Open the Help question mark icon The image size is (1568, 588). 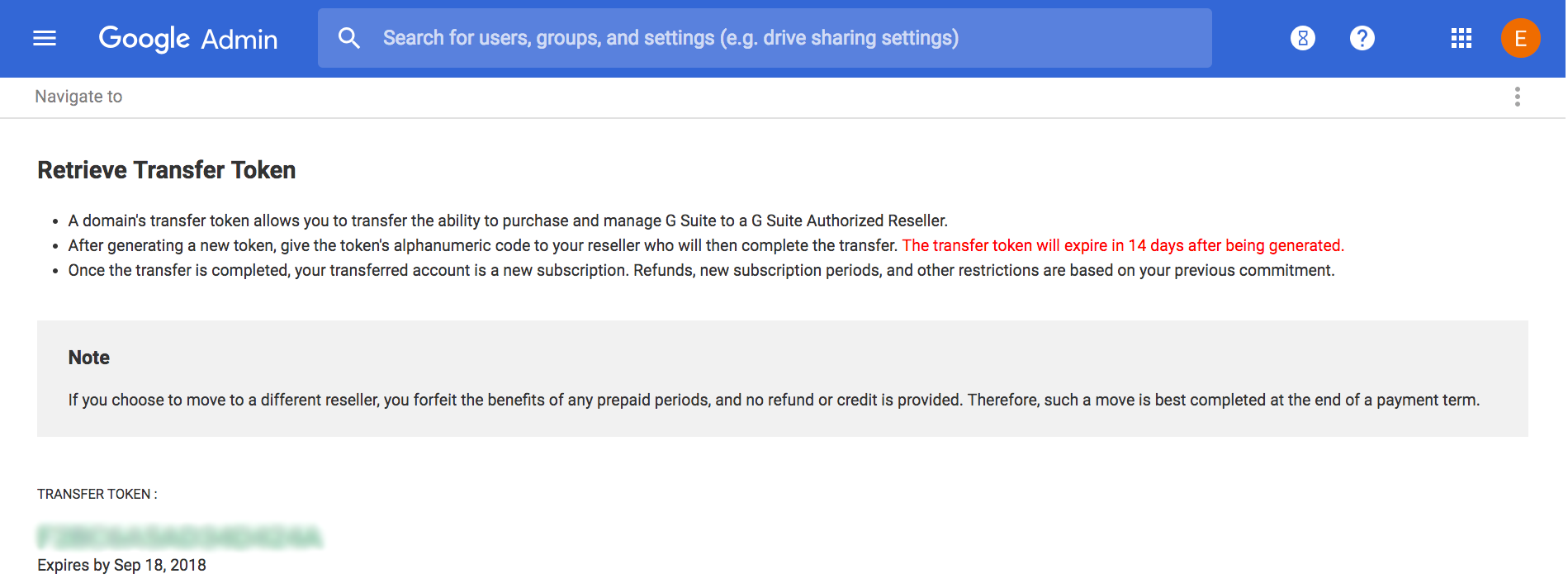click(1362, 38)
